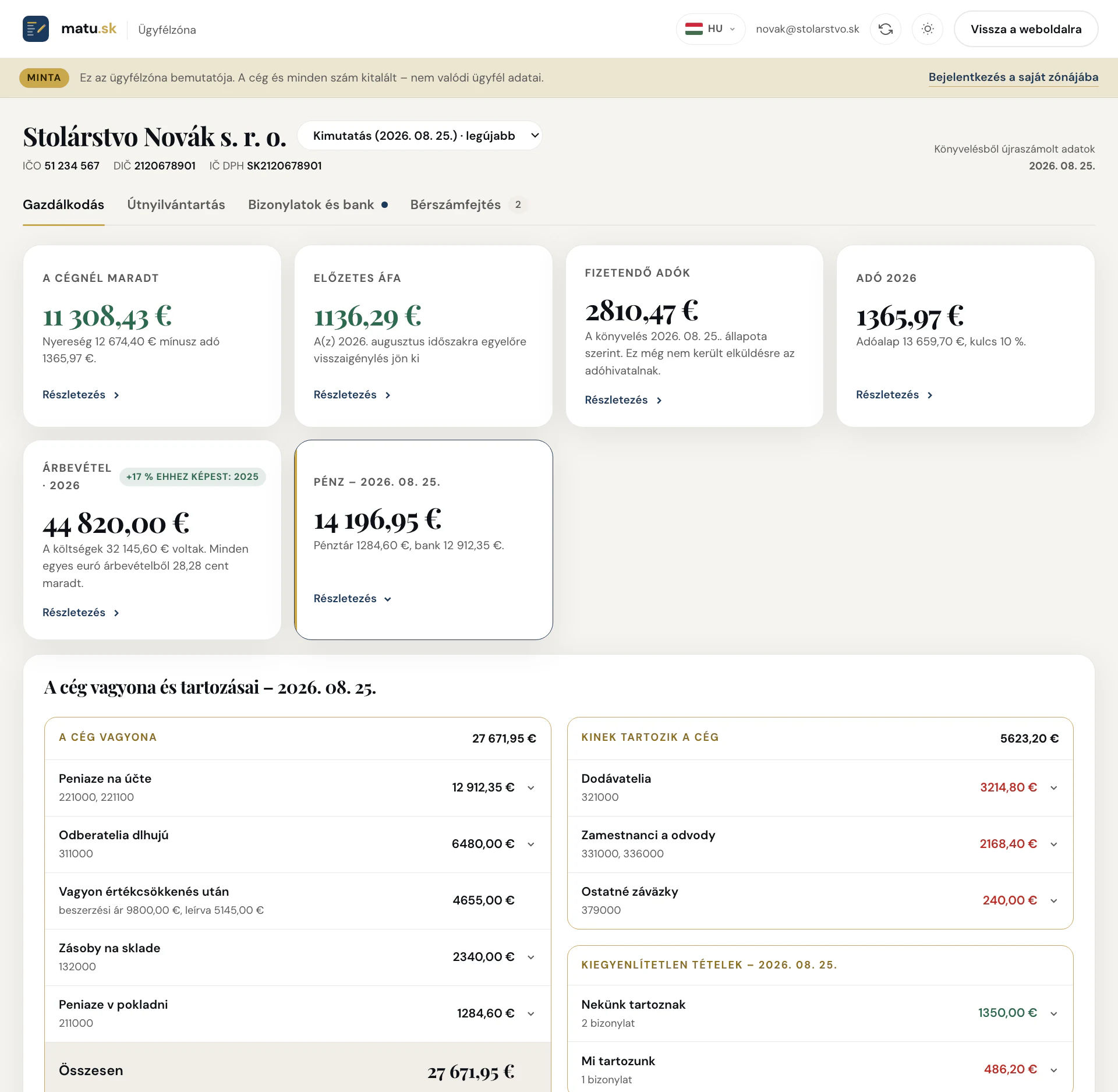Expand the Odberatelia dlhujú row
This screenshot has width=1118, height=1092.
coord(298,844)
